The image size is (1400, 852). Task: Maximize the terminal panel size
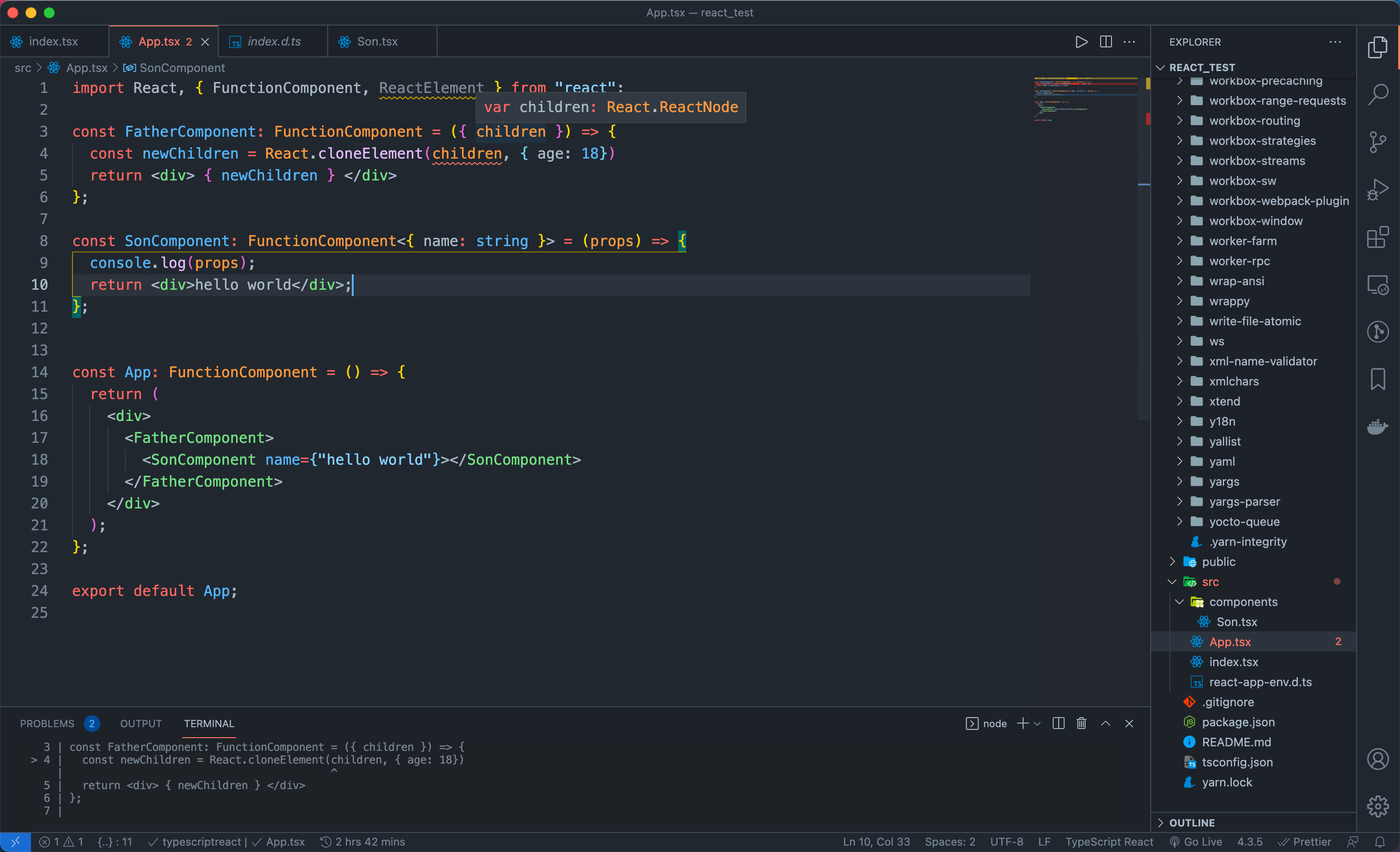tap(1106, 723)
